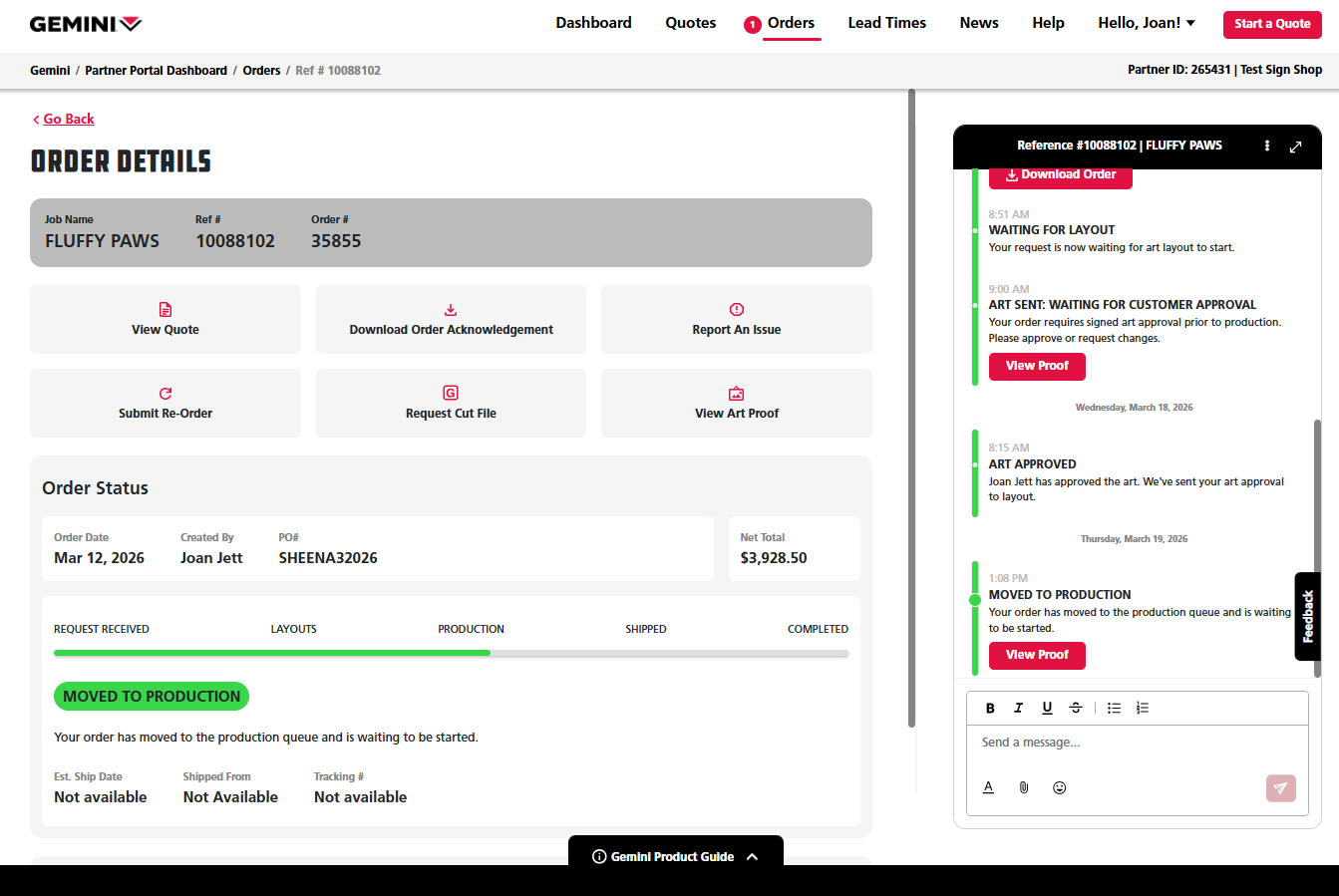Image resolution: width=1339 pixels, height=896 pixels.
Task: Open the Lead Times menu item
Action: click(x=886, y=23)
